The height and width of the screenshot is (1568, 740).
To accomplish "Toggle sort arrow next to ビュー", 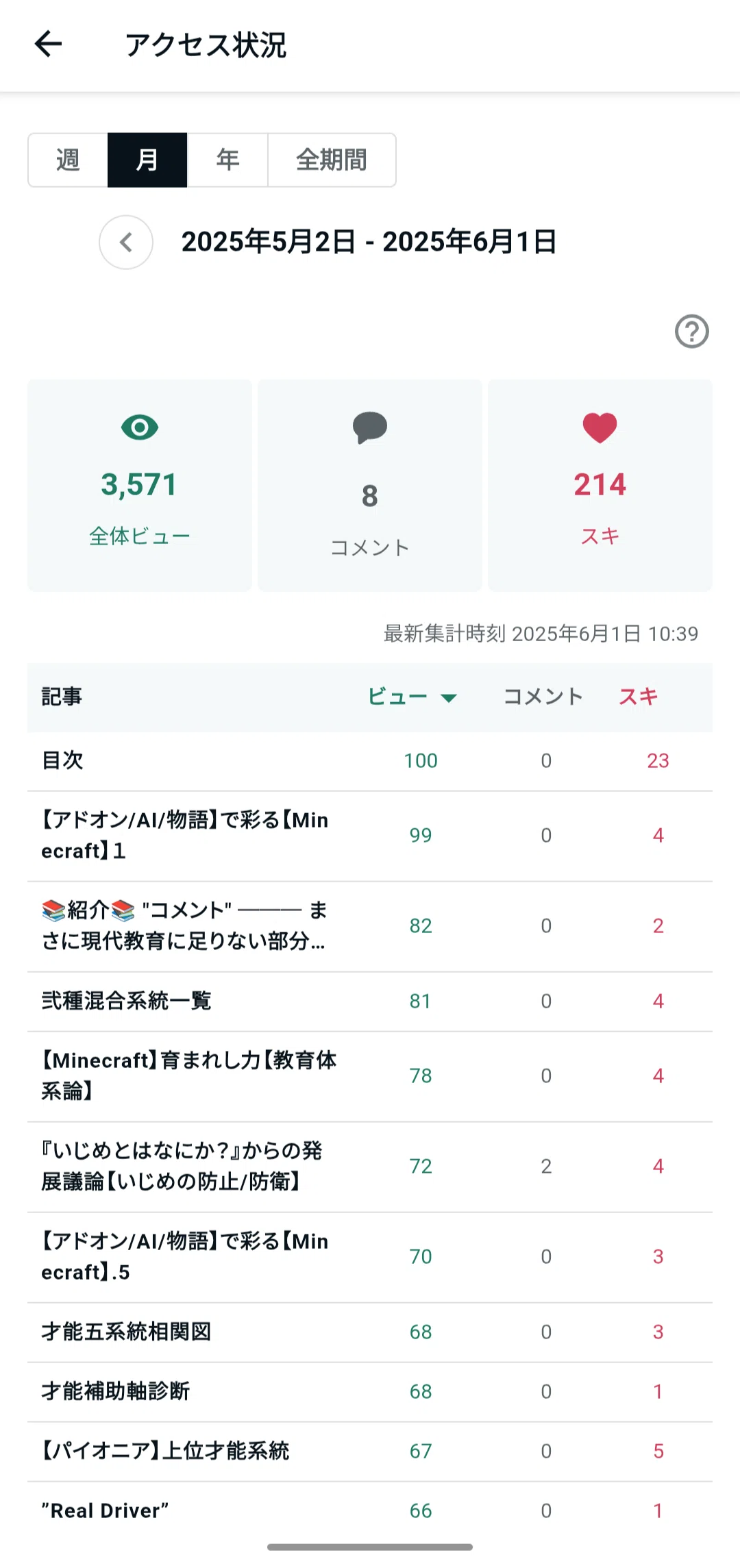I will click(449, 697).
